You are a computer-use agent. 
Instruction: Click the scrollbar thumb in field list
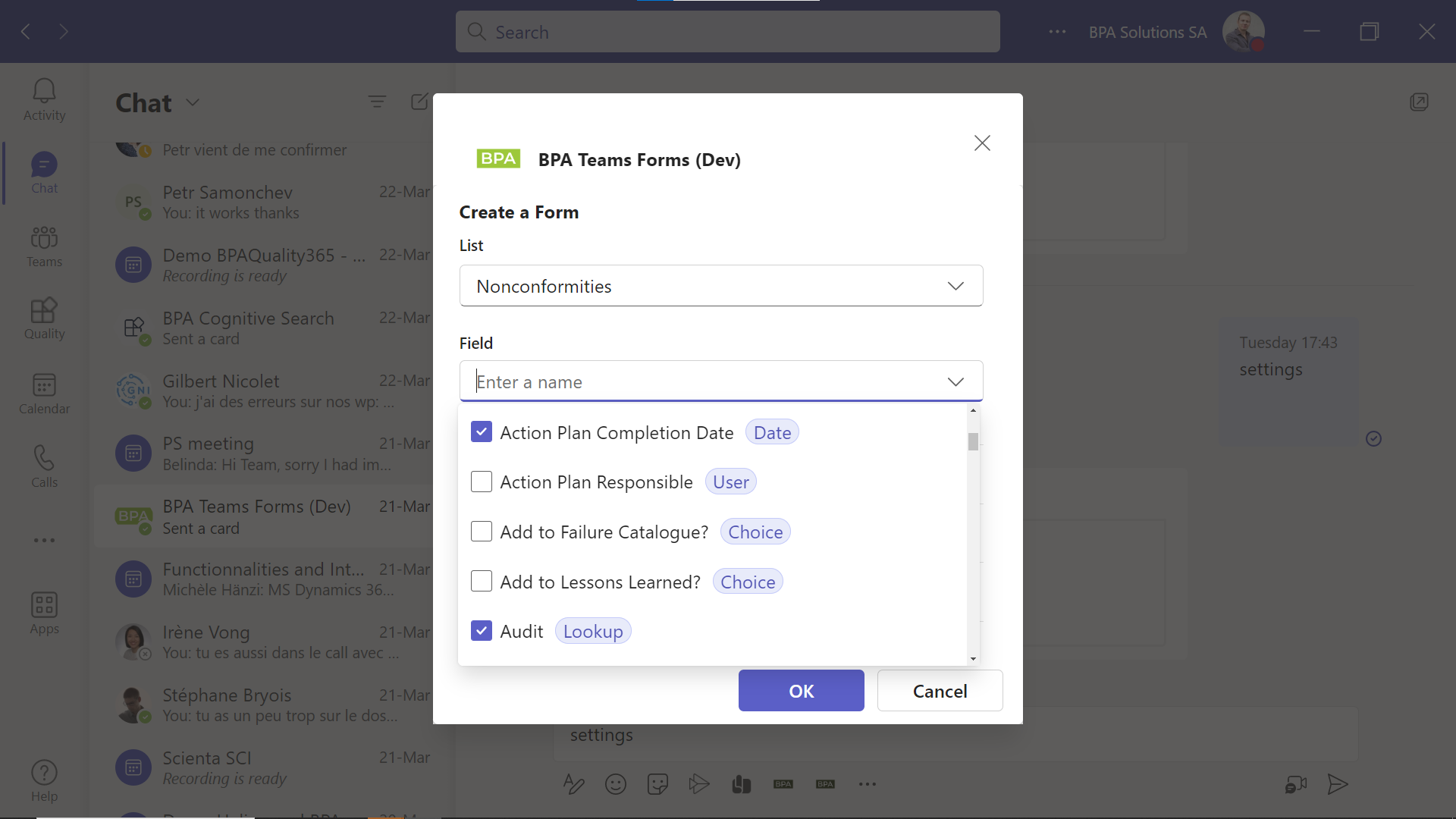(x=973, y=441)
